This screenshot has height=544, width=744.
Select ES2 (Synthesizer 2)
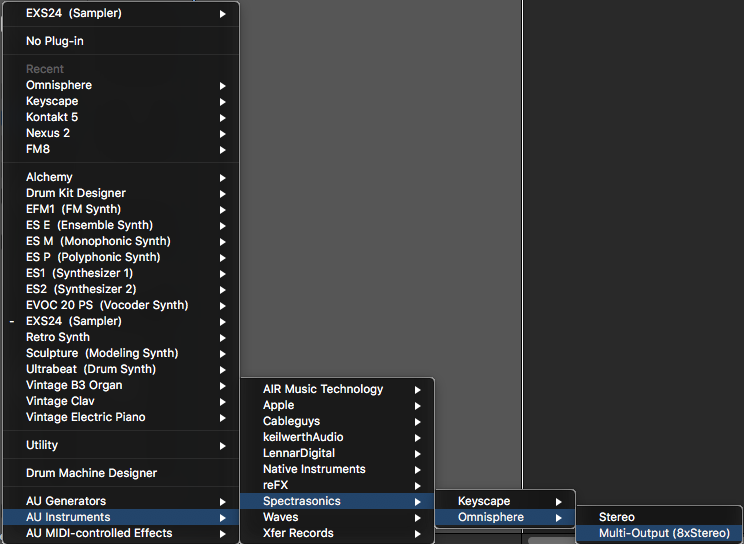121,290
